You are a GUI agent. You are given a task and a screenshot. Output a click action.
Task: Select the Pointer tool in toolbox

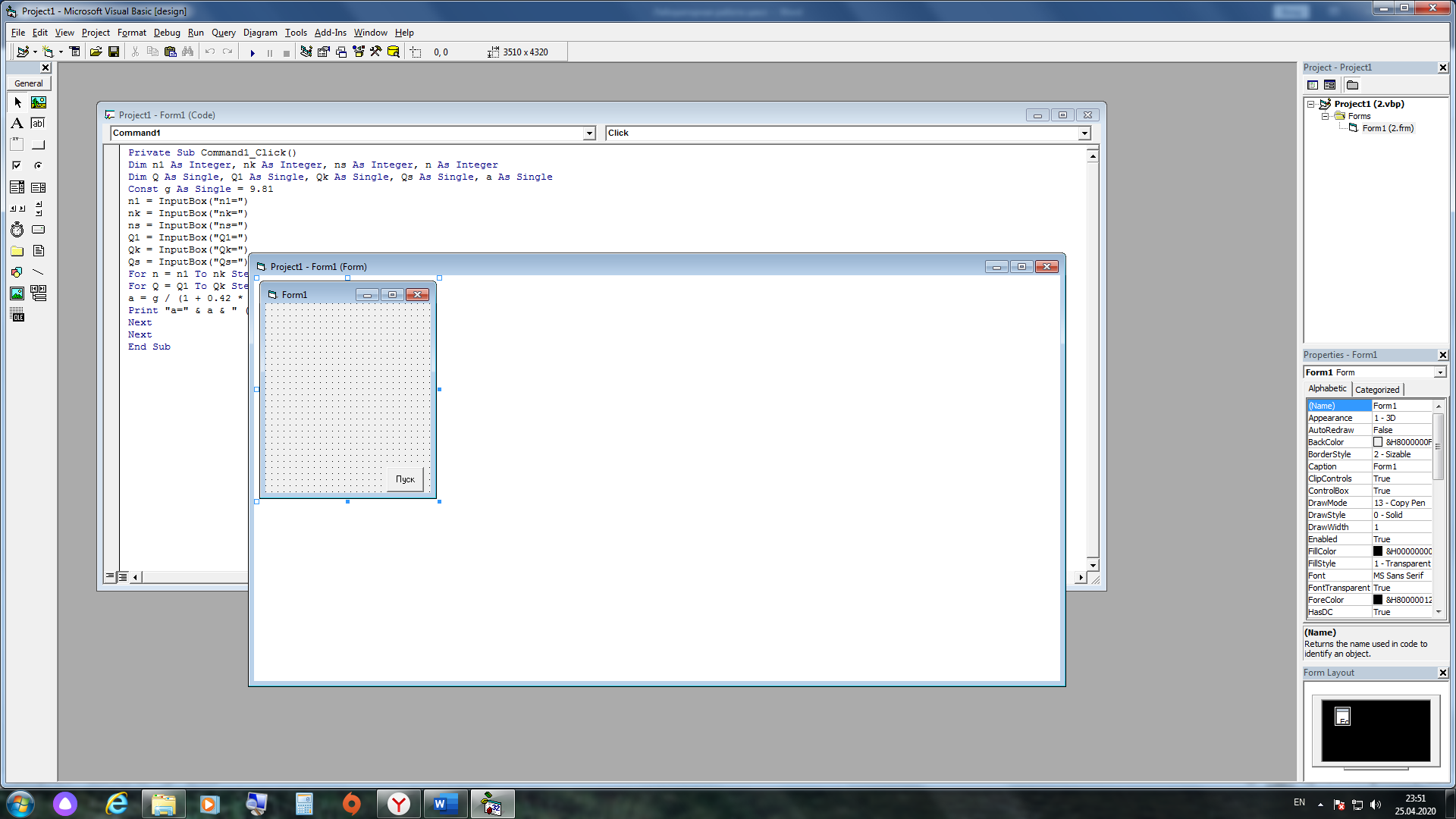tap(17, 102)
